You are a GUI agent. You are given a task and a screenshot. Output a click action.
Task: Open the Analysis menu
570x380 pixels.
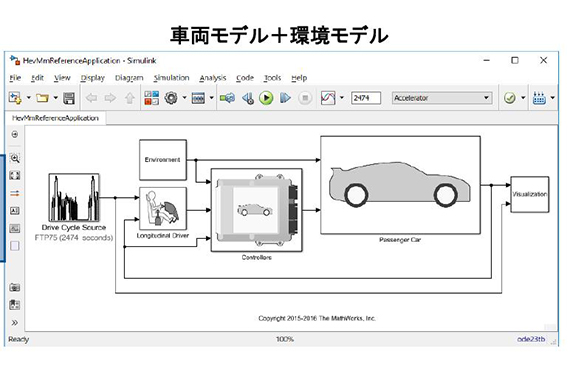click(x=213, y=78)
